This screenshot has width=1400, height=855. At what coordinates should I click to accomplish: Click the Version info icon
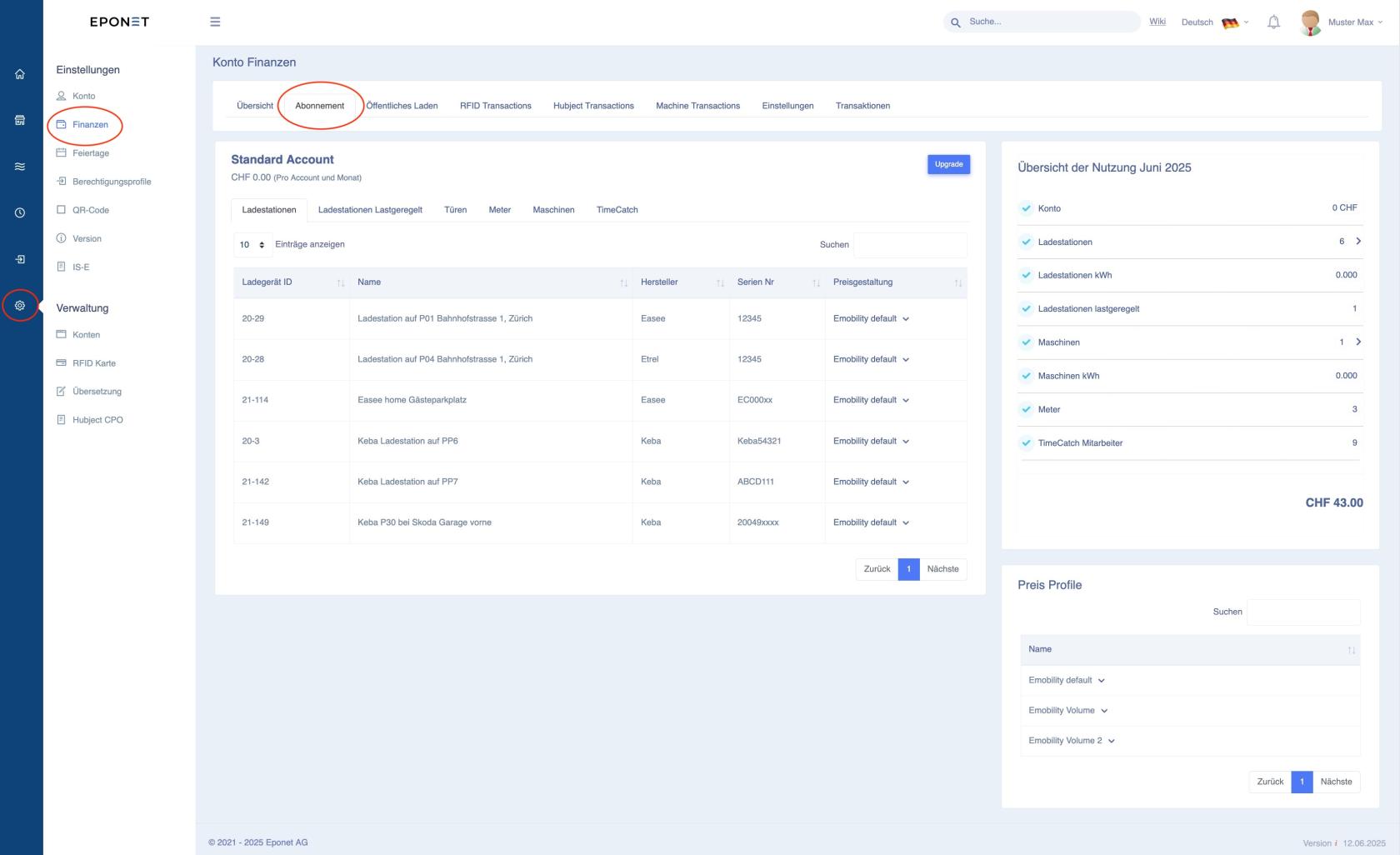tap(61, 238)
